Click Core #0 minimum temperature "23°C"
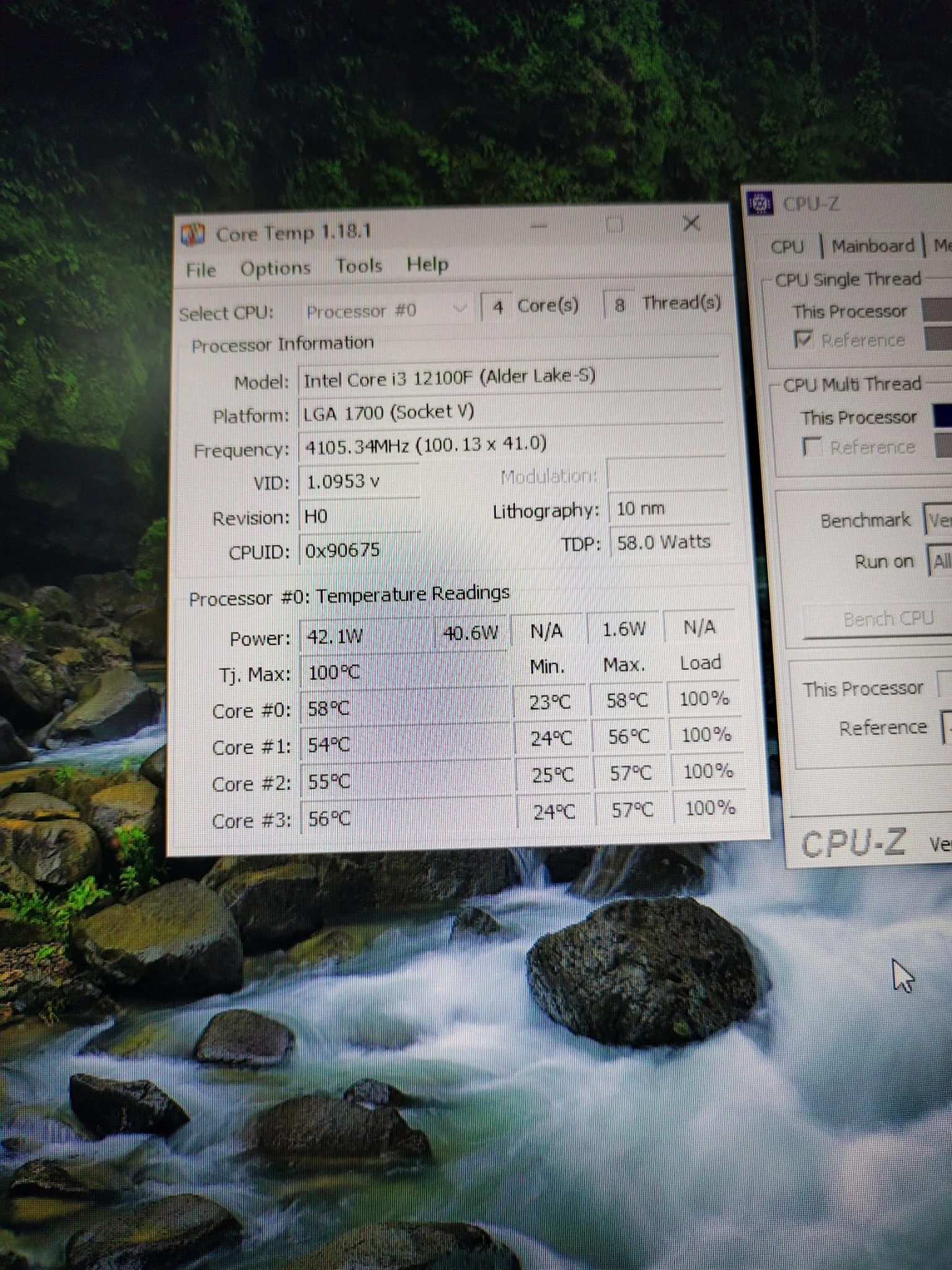This screenshot has height=1270, width=952. 550,703
